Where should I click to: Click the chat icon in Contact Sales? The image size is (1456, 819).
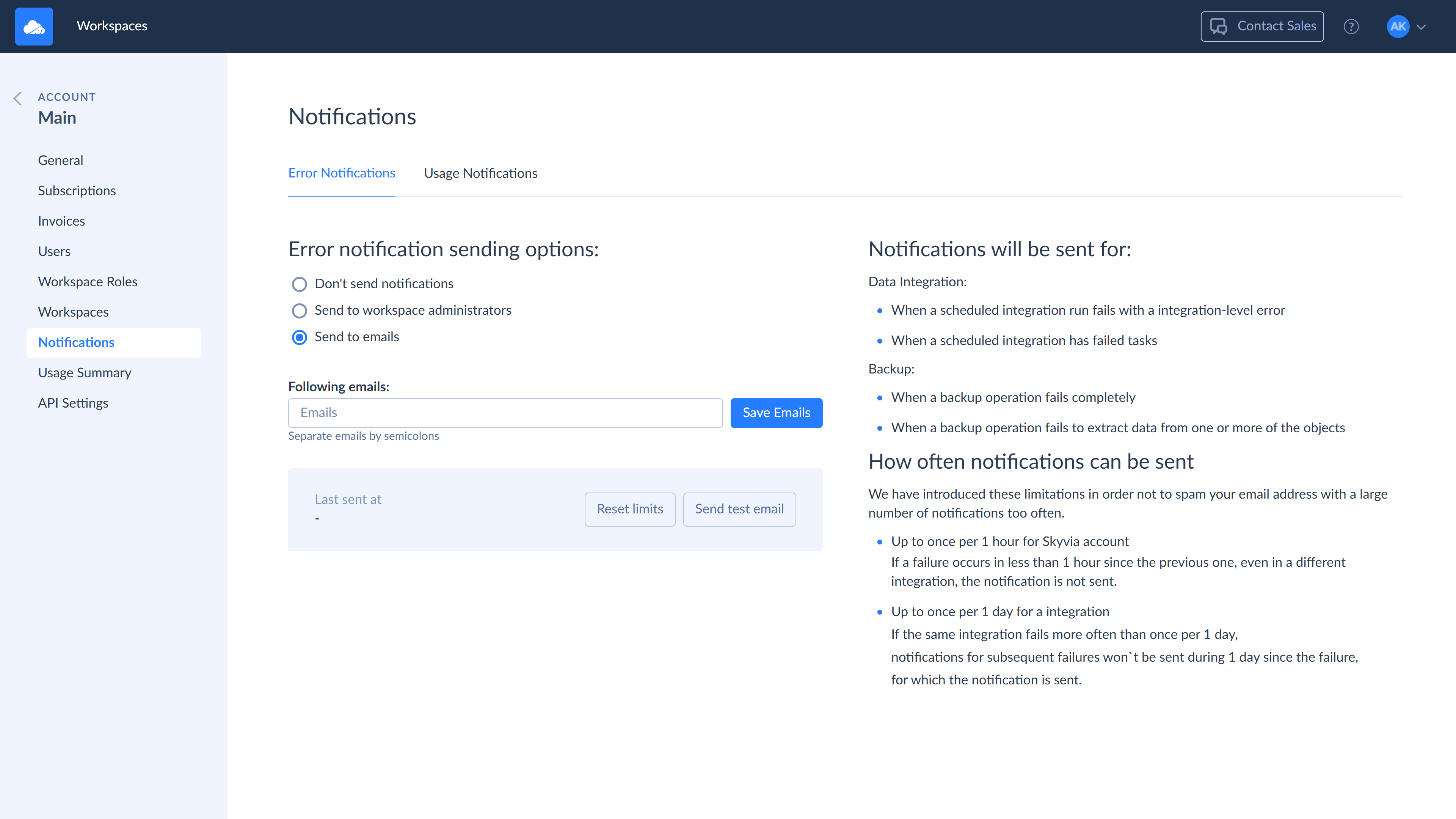1218,27
